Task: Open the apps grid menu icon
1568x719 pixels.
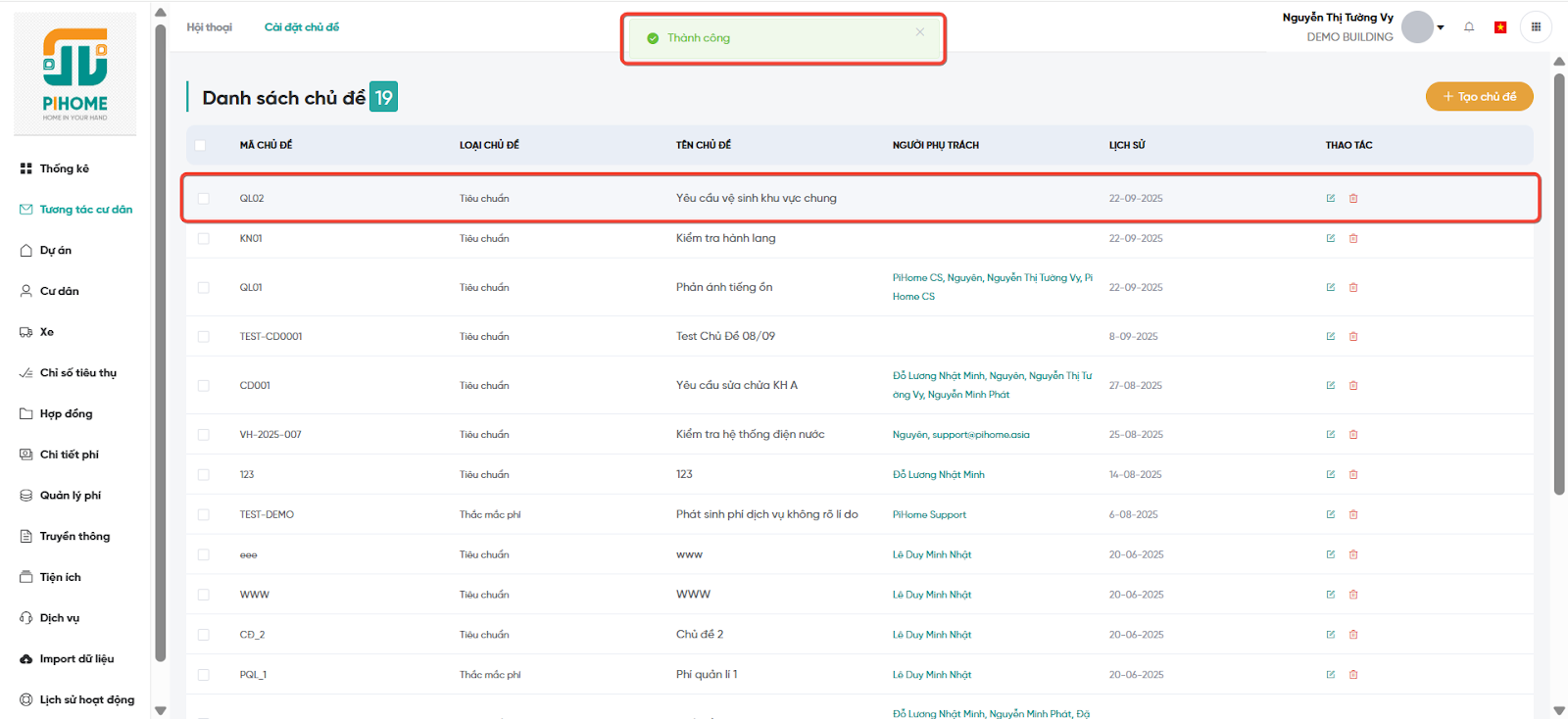Action: 1536,27
